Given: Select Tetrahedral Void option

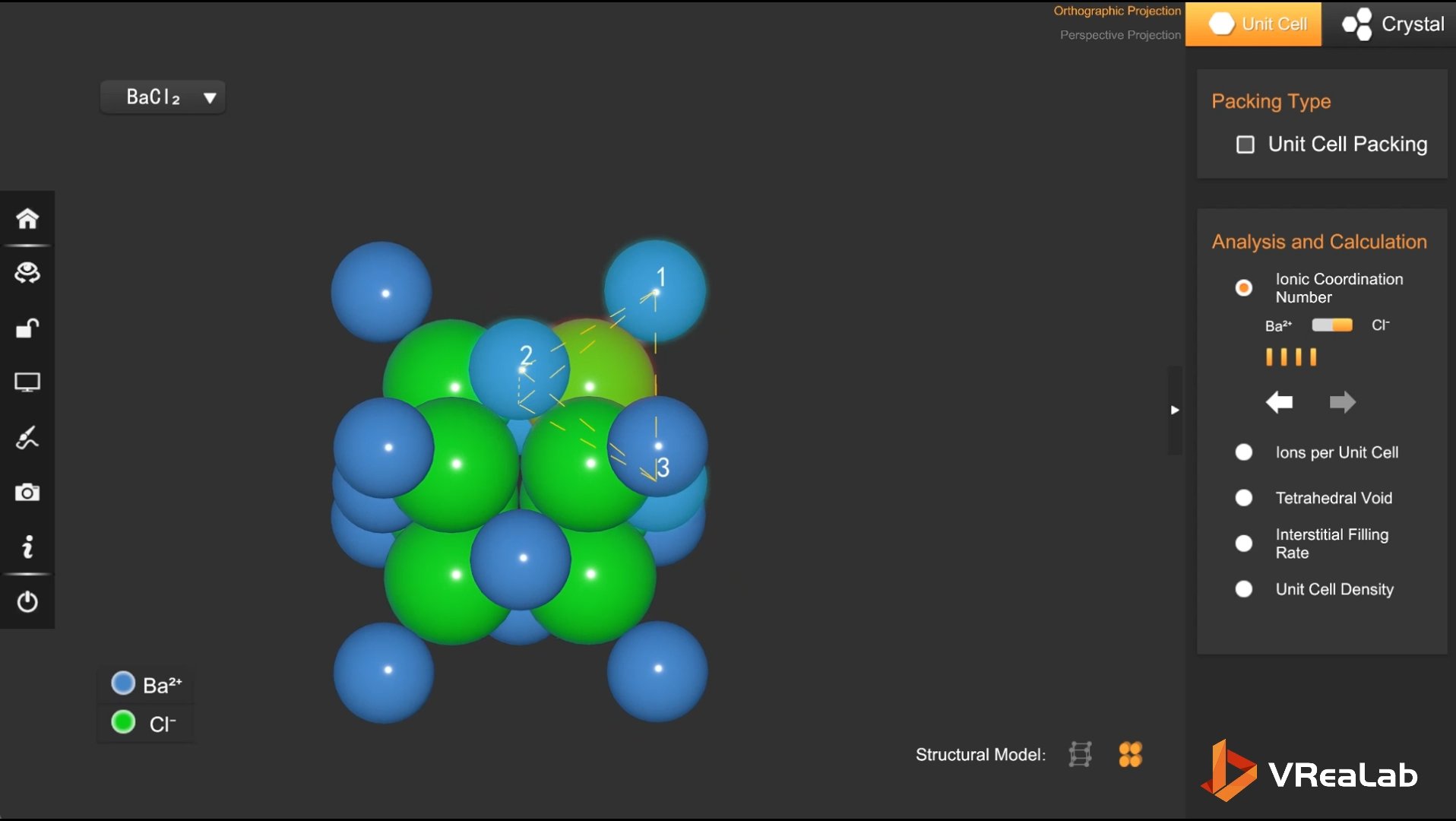Looking at the screenshot, I should [1243, 498].
